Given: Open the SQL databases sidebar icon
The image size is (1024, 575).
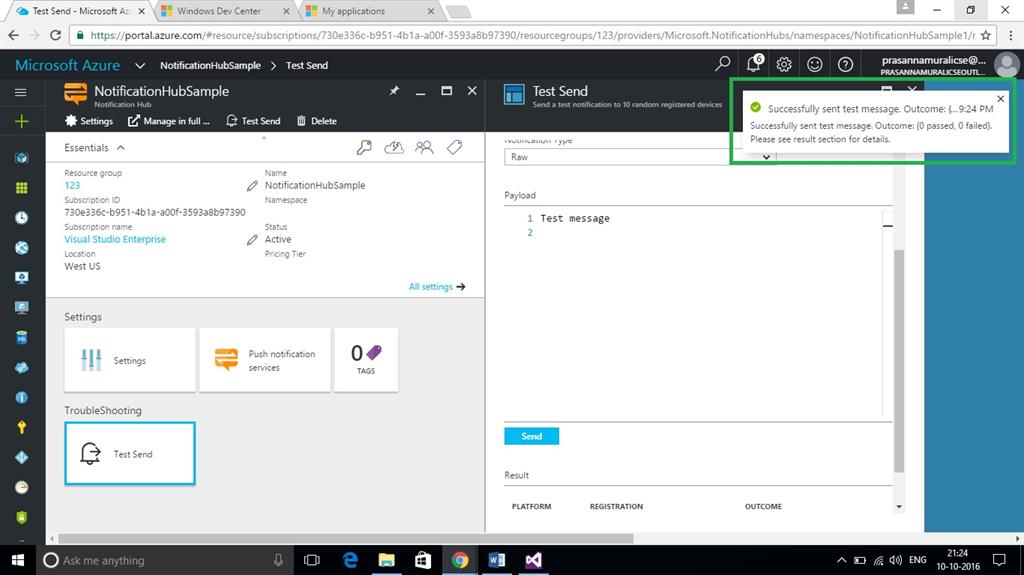Looking at the screenshot, I should [x=22, y=337].
